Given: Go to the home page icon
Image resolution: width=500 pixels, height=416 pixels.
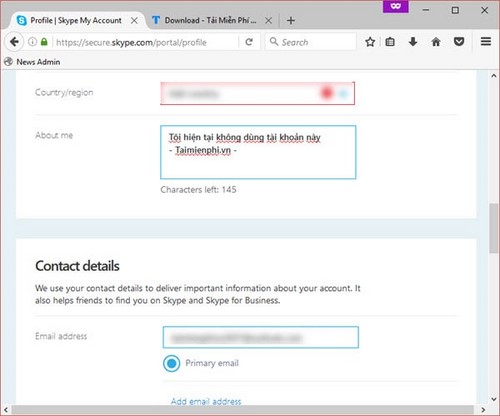Looking at the screenshot, I should pos(436,42).
